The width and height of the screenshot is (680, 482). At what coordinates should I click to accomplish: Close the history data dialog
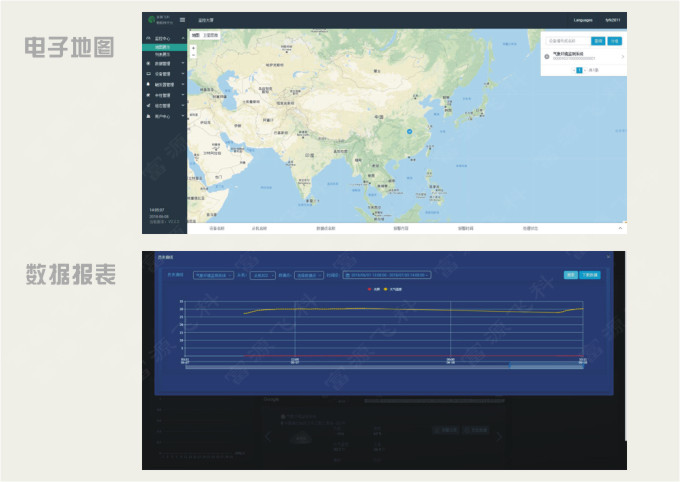(x=607, y=257)
